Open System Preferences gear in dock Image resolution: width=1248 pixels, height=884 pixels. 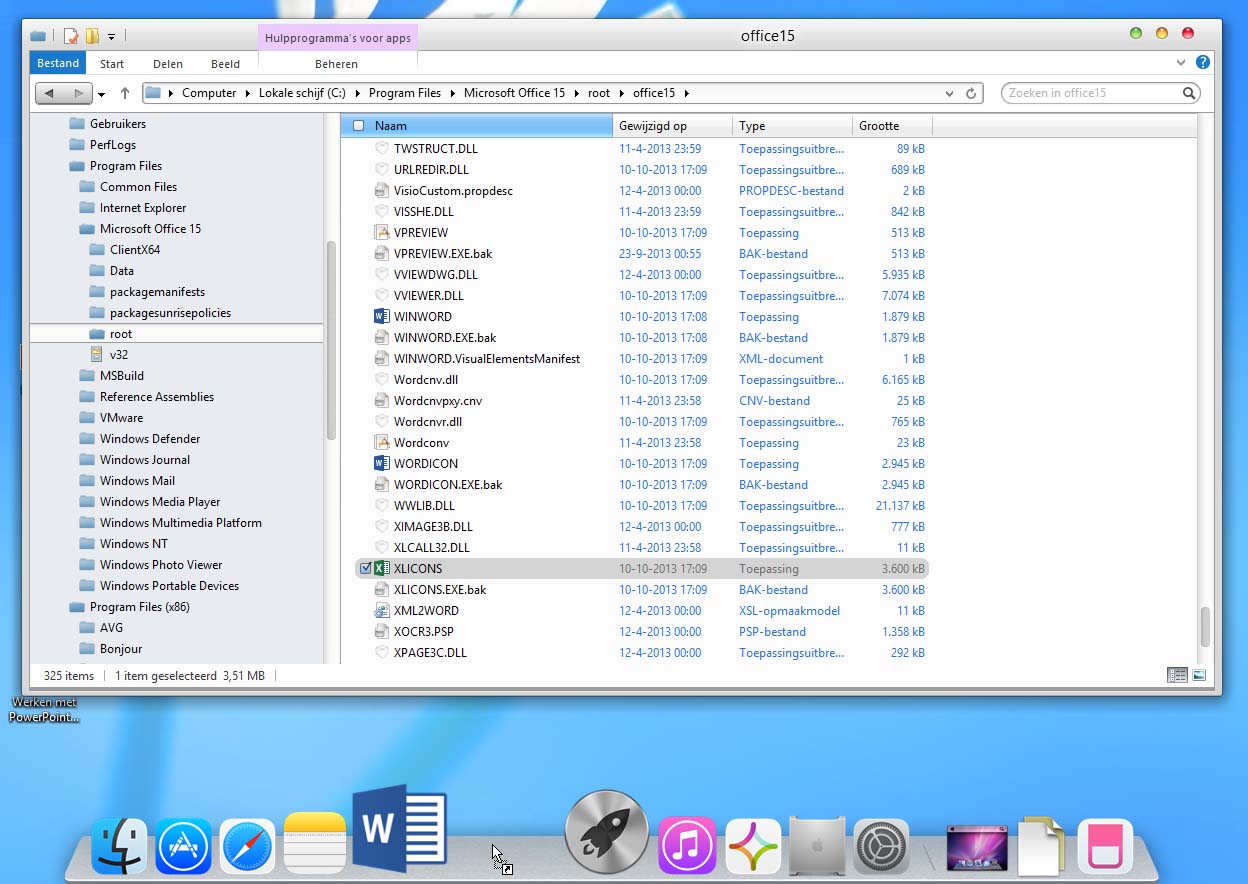coord(882,846)
